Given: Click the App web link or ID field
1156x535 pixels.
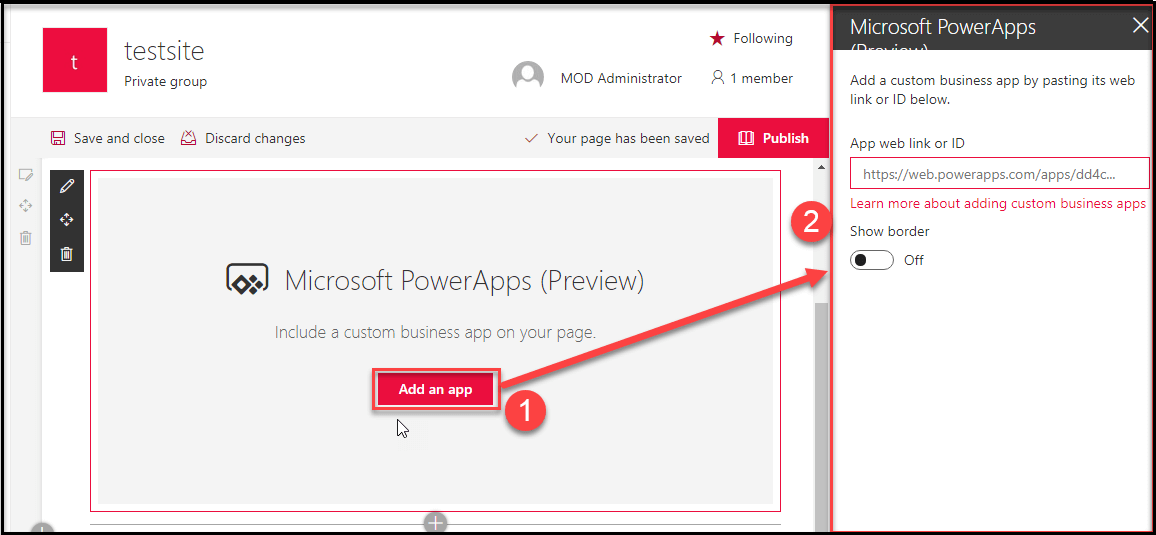Looking at the screenshot, I should click(x=999, y=173).
